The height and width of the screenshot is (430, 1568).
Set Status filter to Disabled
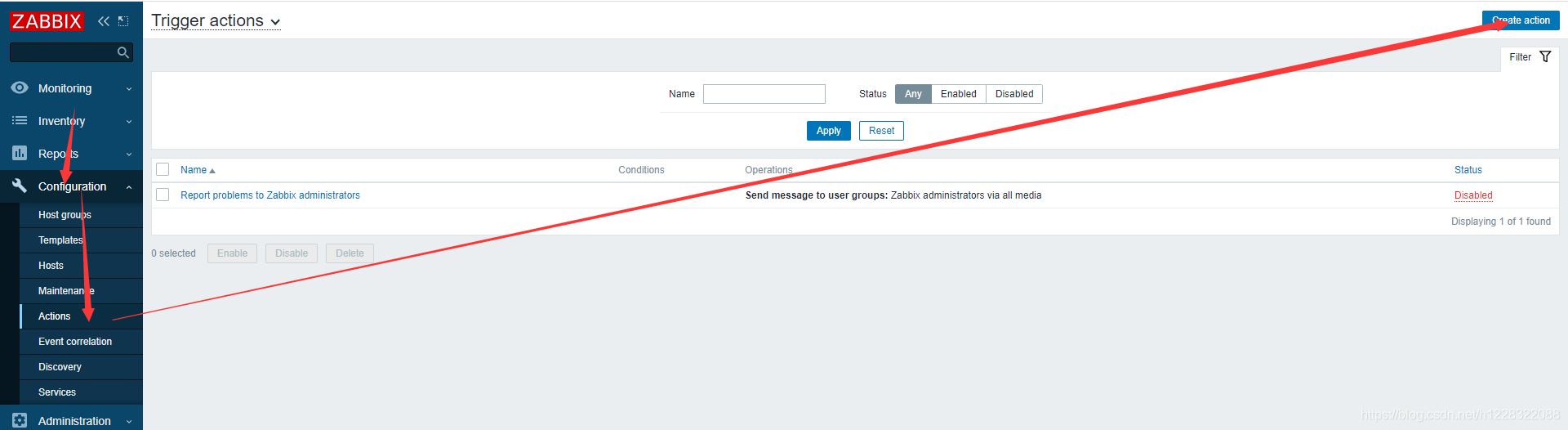click(x=1014, y=94)
